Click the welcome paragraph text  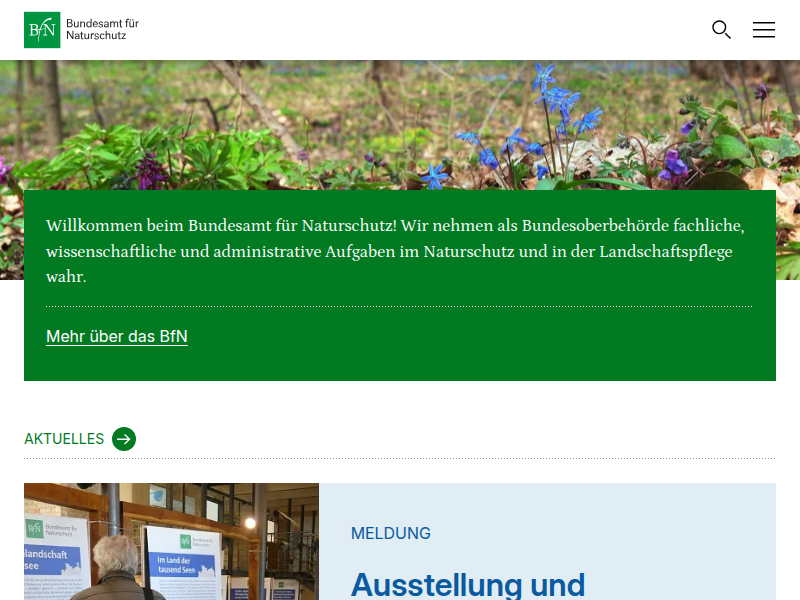395,251
